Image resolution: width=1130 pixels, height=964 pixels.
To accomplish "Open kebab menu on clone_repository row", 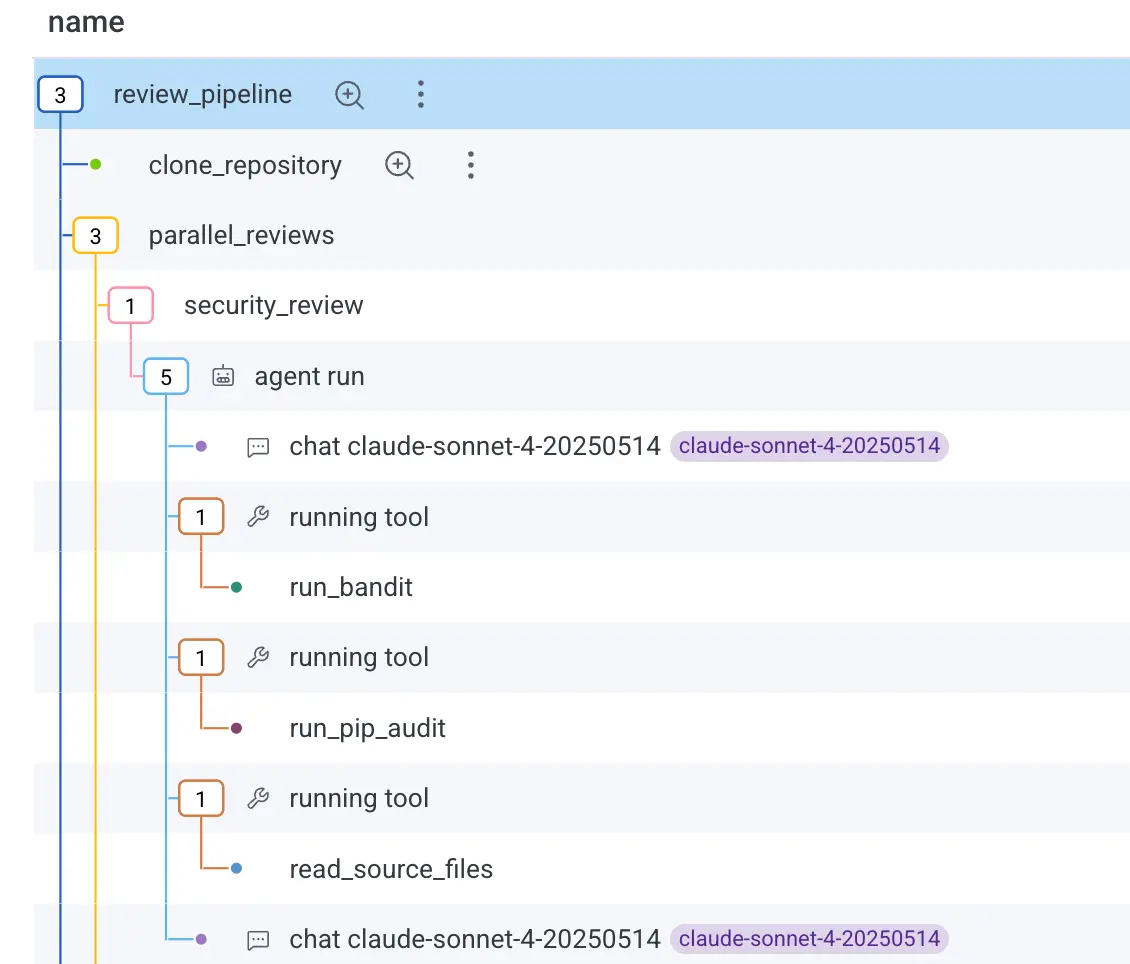I will [471, 165].
